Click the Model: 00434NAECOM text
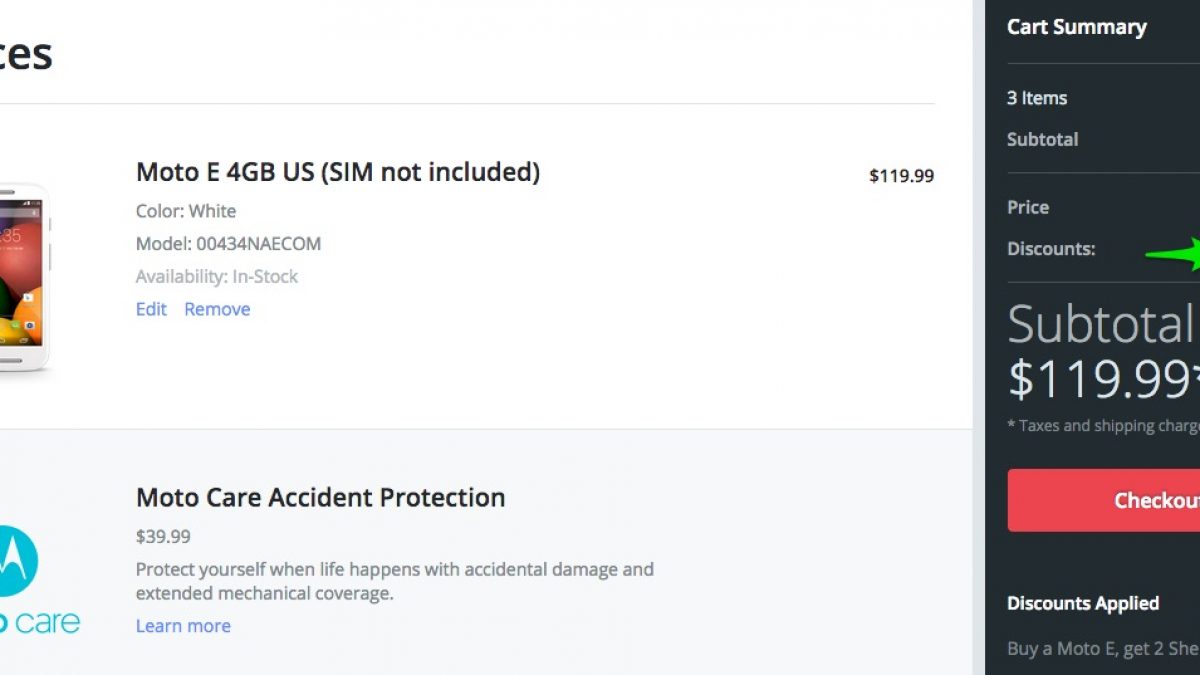Viewport: 1200px width, 675px height. coord(228,244)
